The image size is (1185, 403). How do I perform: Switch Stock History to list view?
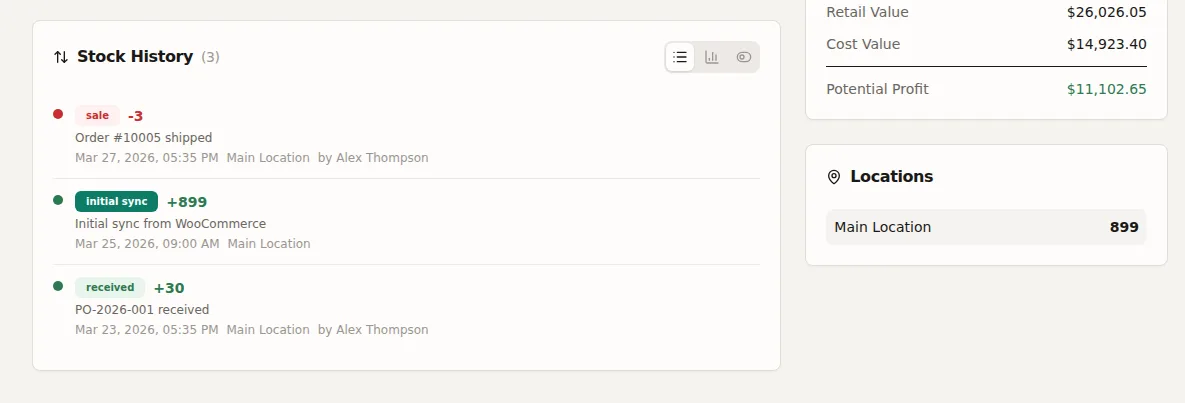point(679,57)
